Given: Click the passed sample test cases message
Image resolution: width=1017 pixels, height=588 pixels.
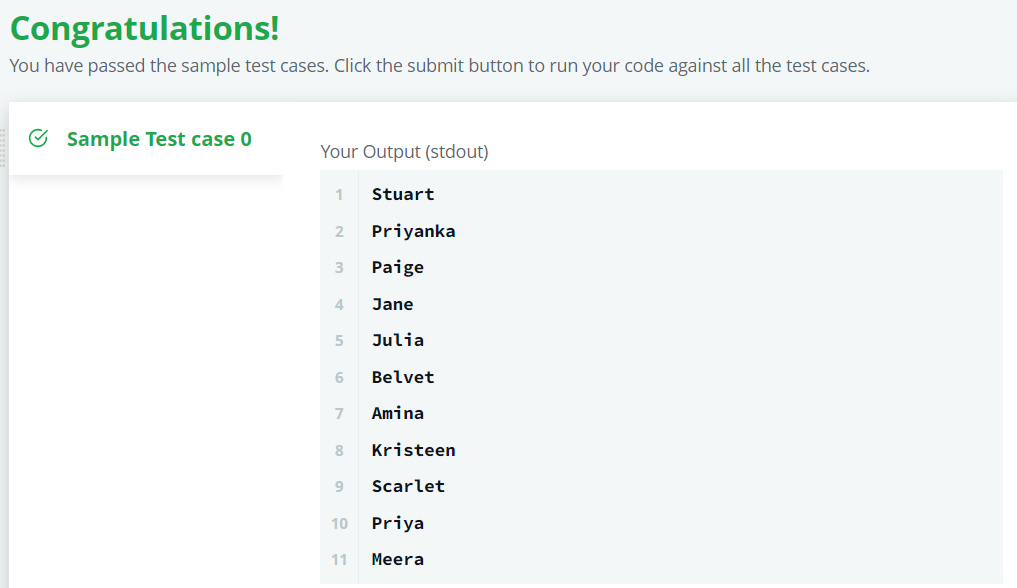Looking at the screenshot, I should (x=439, y=65).
